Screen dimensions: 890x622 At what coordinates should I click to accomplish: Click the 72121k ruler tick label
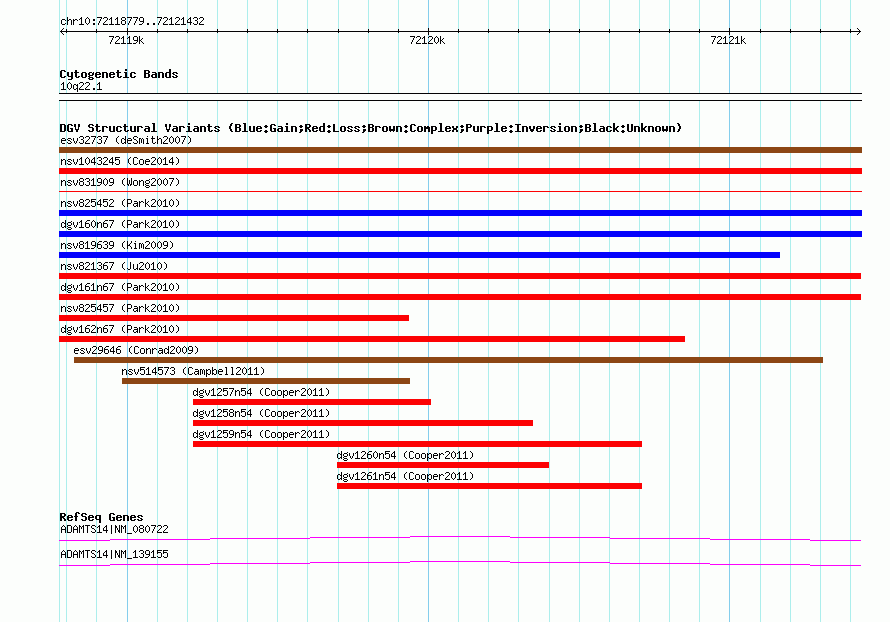(x=728, y=40)
